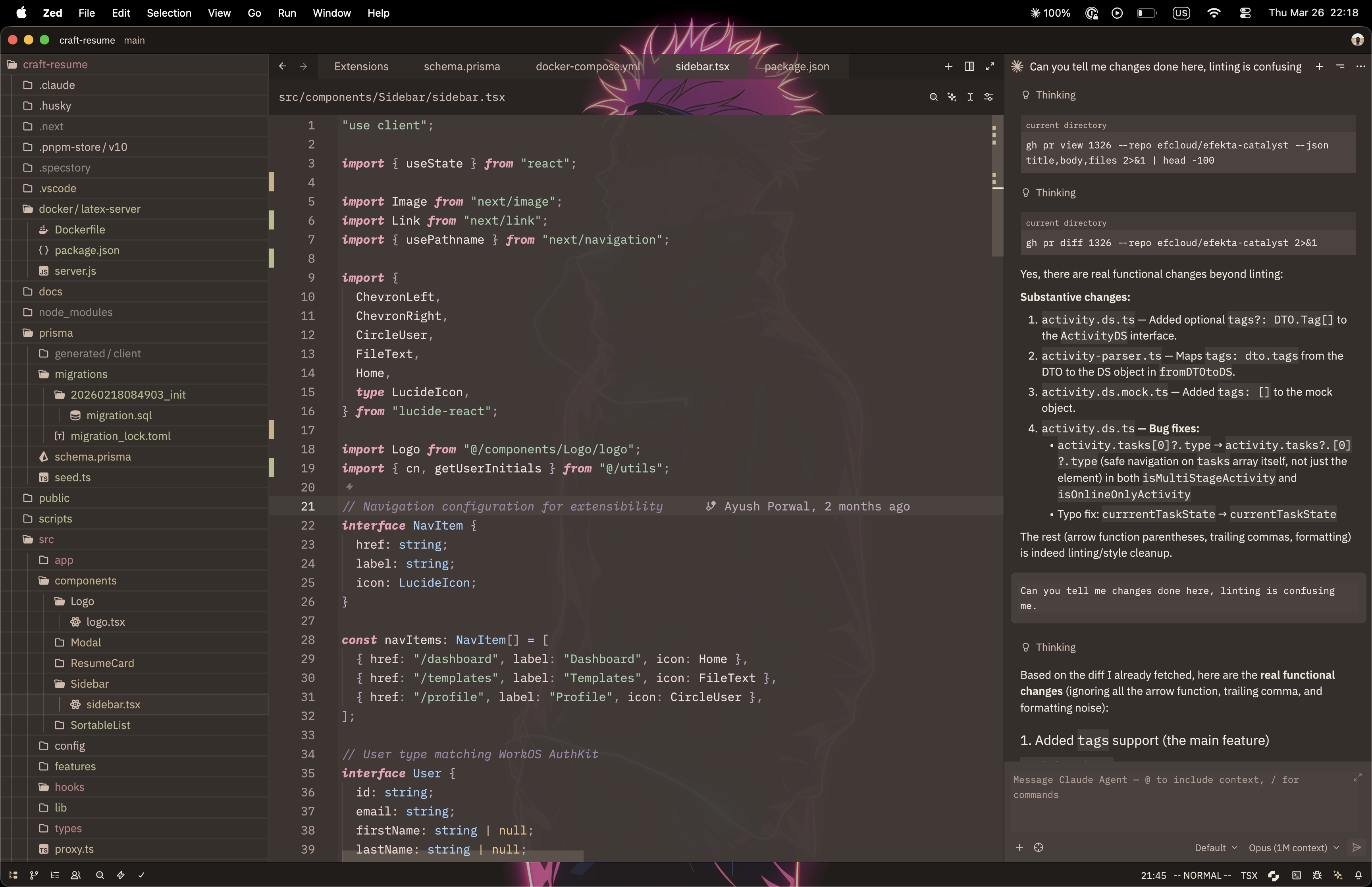Open the Git panel from status bar

[34, 875]
